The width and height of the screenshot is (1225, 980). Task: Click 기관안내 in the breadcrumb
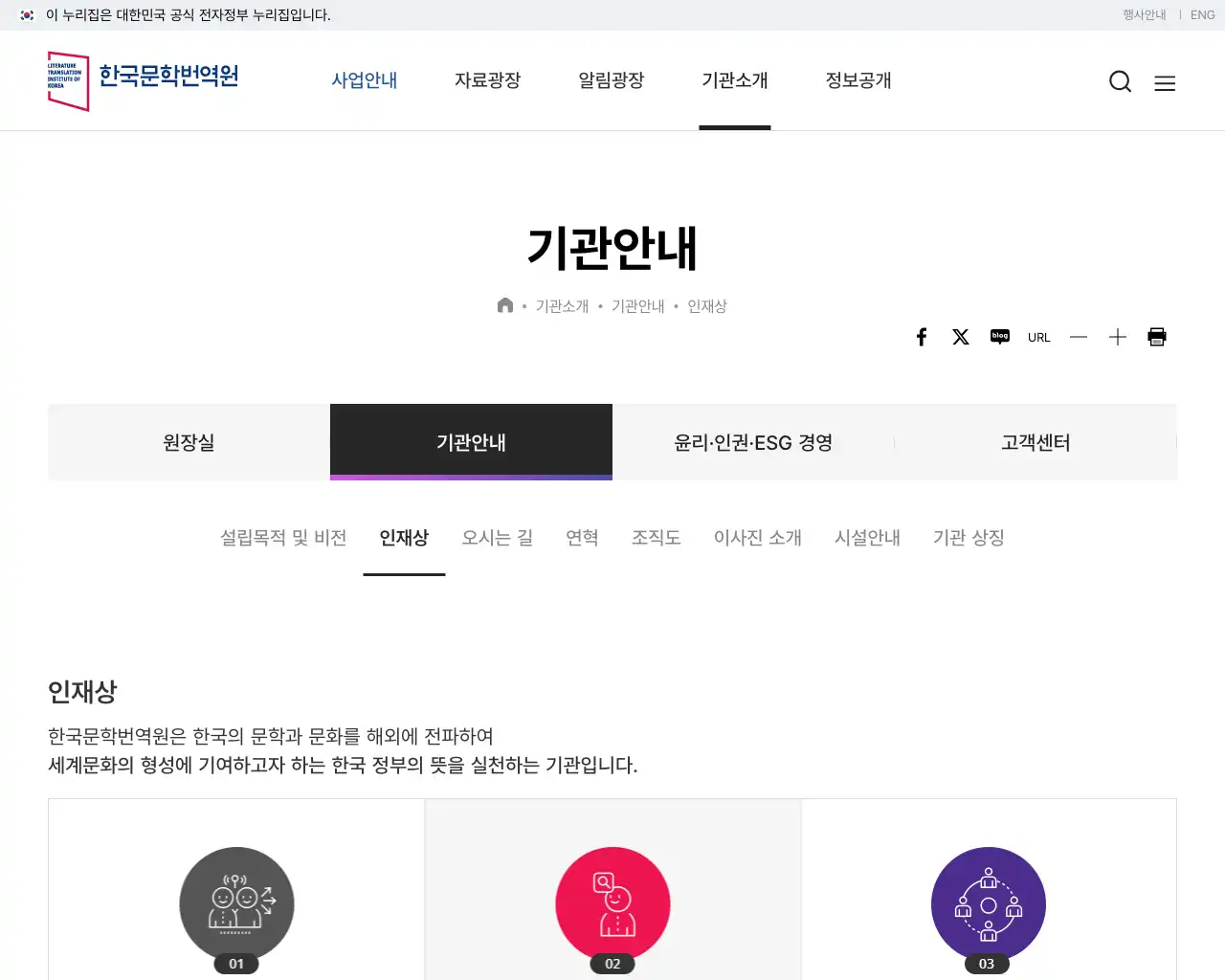click(638, 306)
